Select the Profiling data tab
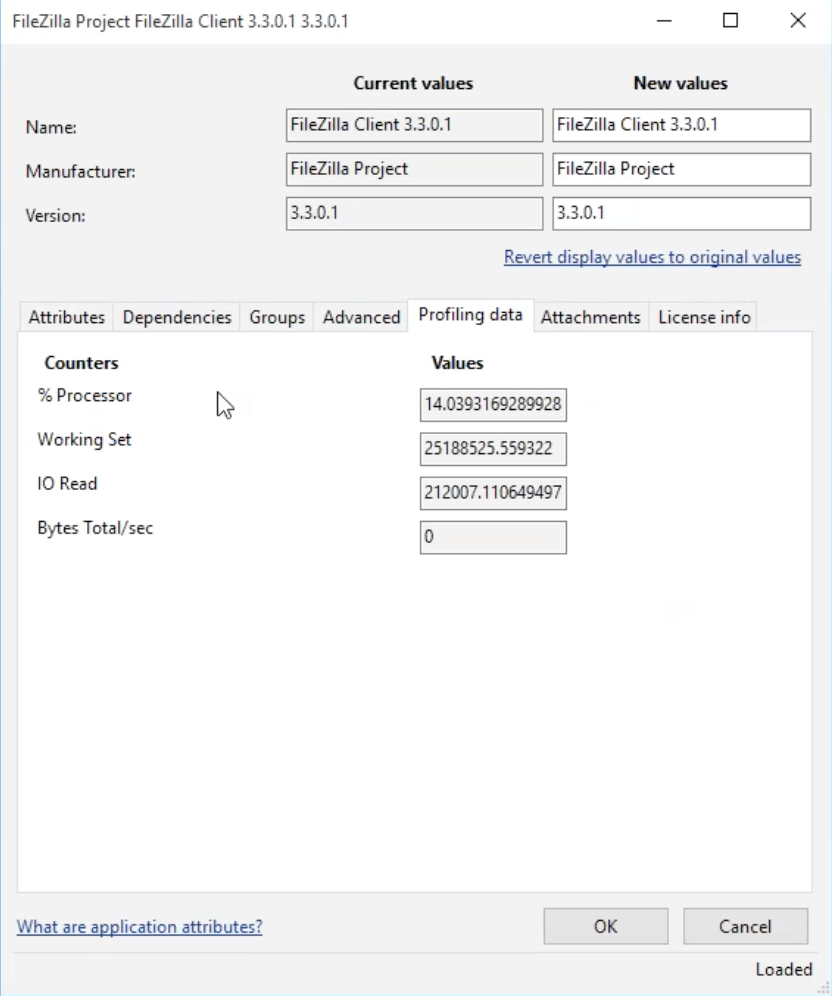This screenshot has width=832, height=996. tap(471, 315)
